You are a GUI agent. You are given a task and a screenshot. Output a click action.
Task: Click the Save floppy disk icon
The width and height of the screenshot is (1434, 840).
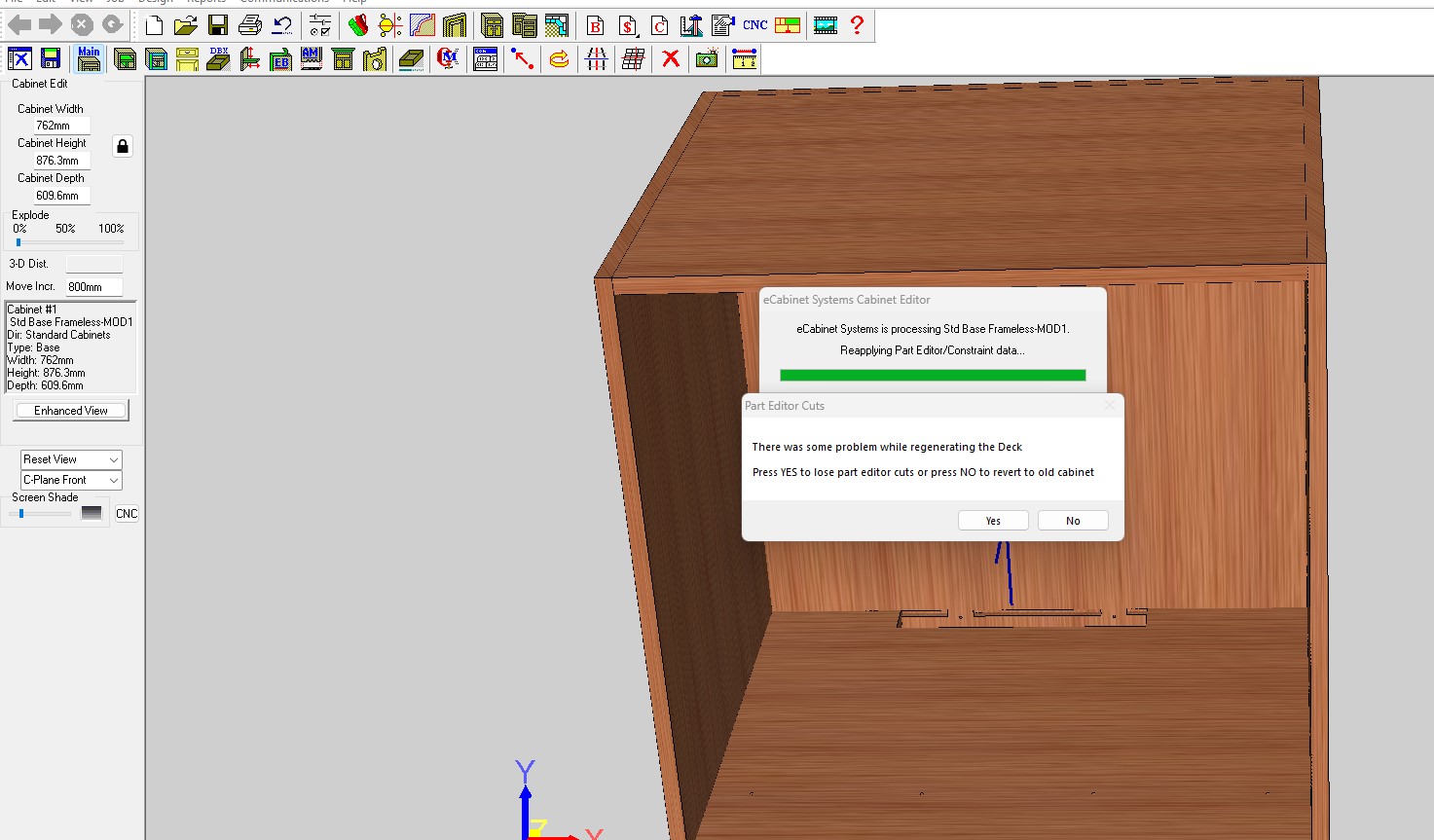(x=218, y=25)
